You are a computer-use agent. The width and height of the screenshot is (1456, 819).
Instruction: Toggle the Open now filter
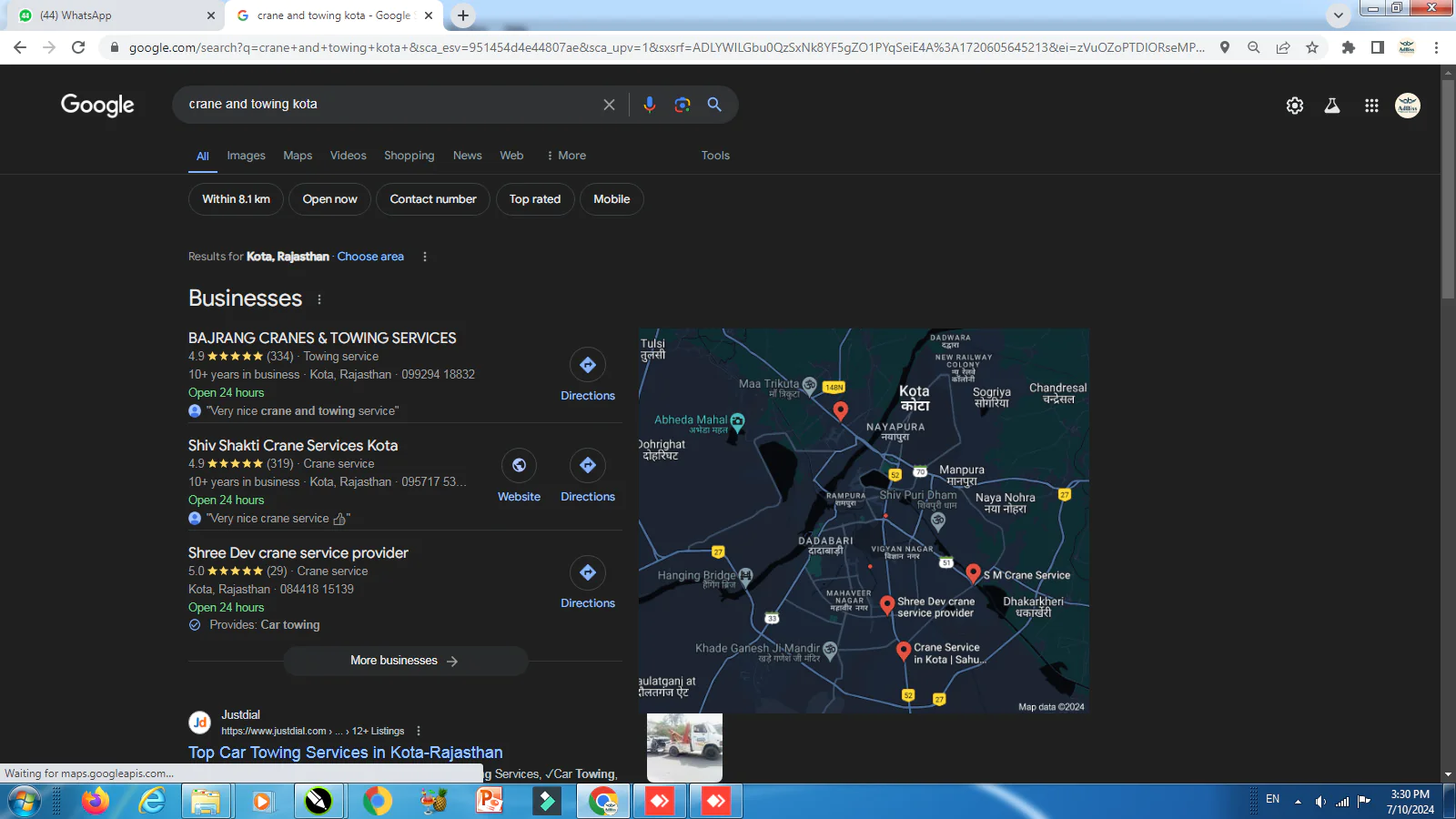tap(329, 199)
